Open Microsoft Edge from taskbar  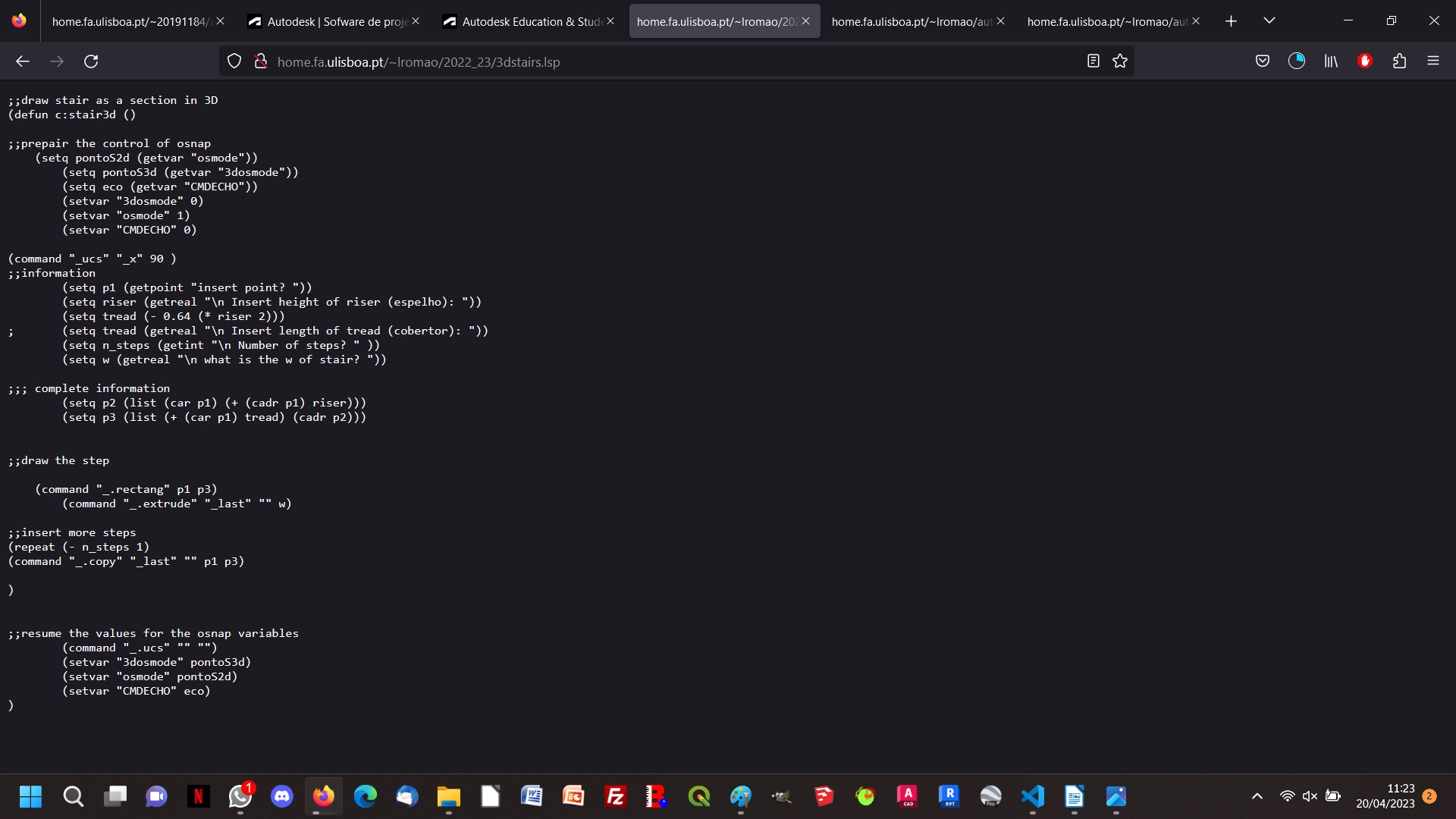(x=366, y=796)
